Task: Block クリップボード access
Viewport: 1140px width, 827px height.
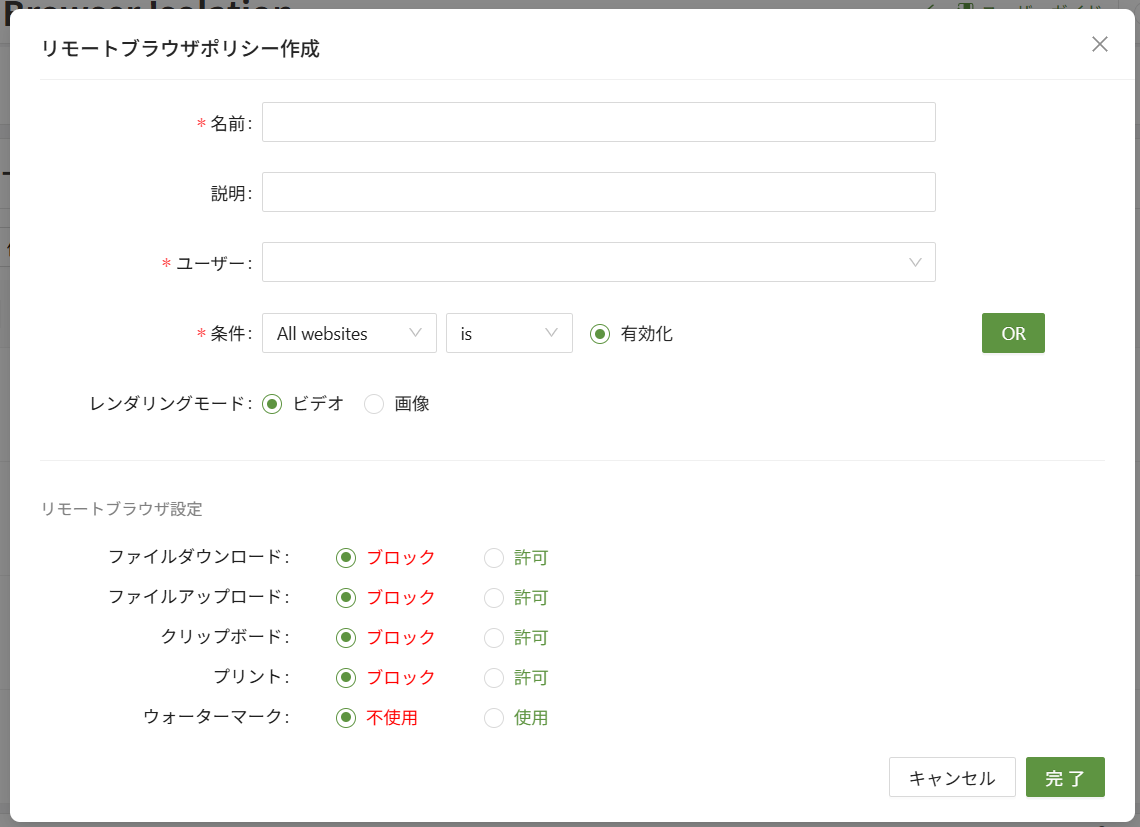Action: (346, 638)
